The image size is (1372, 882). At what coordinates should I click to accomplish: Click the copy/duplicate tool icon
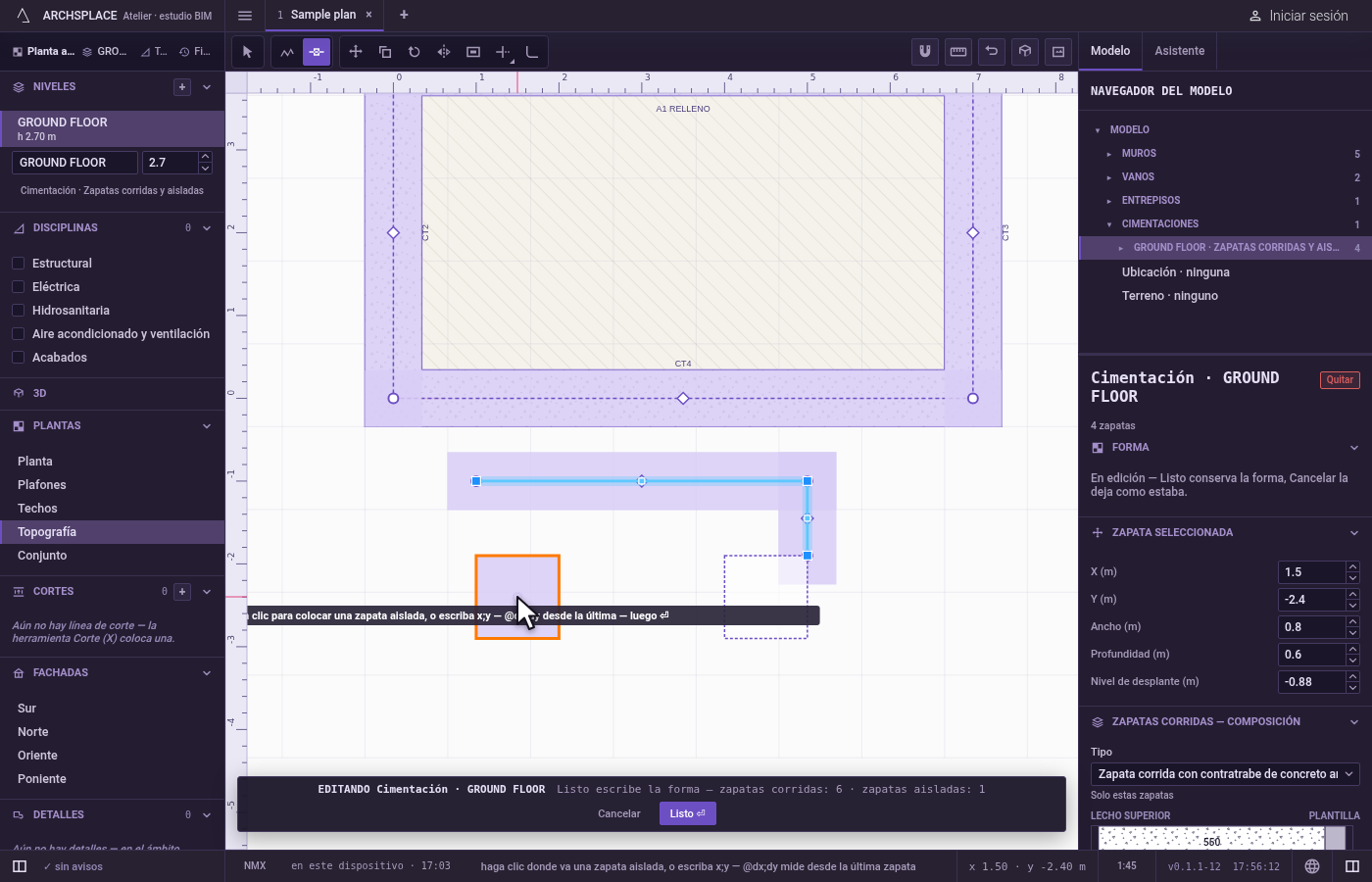[x=385, y=52]
